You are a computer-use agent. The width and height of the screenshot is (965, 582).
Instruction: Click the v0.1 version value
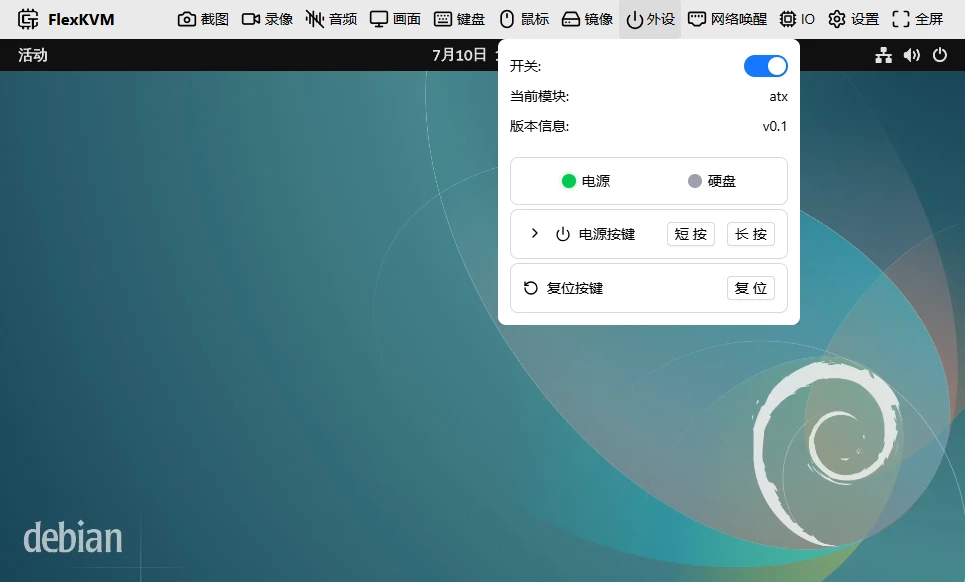click(775, 126)
